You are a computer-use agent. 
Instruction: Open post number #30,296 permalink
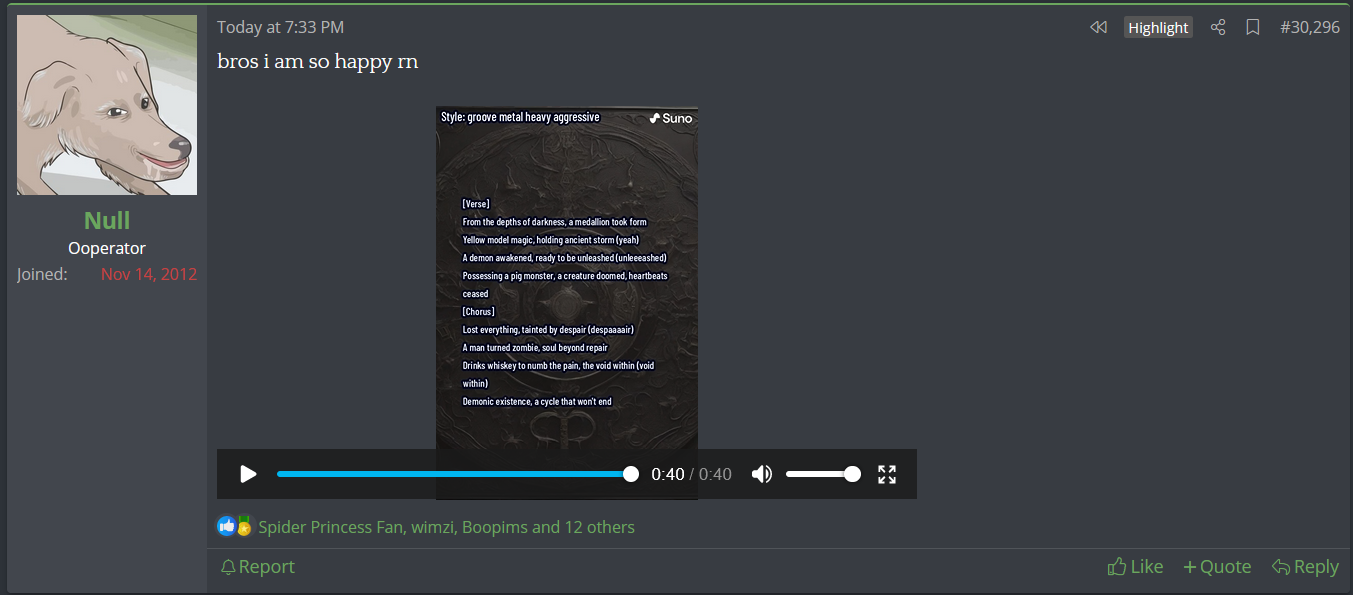(1309, 28)
